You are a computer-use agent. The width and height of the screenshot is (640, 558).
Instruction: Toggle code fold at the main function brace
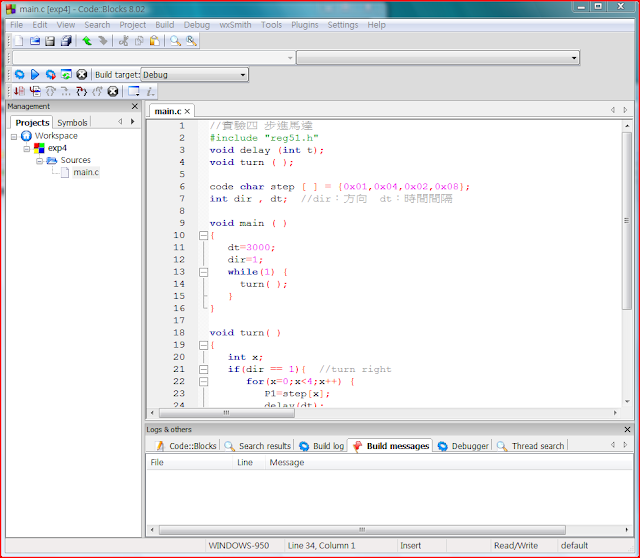pos(203,235)
